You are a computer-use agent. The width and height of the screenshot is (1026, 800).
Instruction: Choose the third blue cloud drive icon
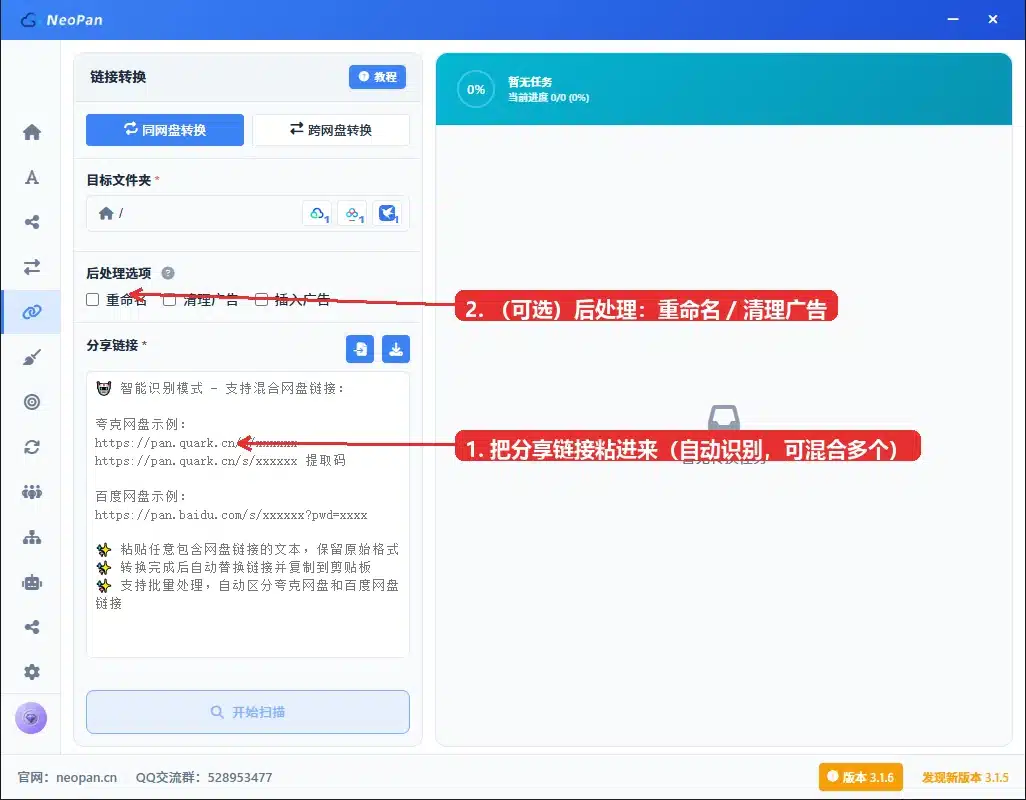tap(387, 213)
